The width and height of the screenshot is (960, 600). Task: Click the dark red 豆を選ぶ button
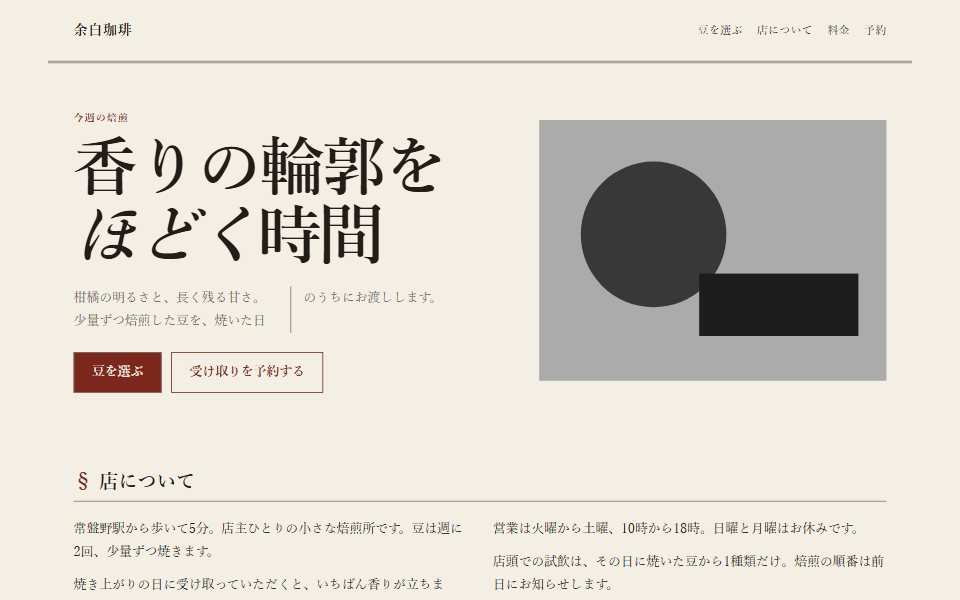click(118, 372)
